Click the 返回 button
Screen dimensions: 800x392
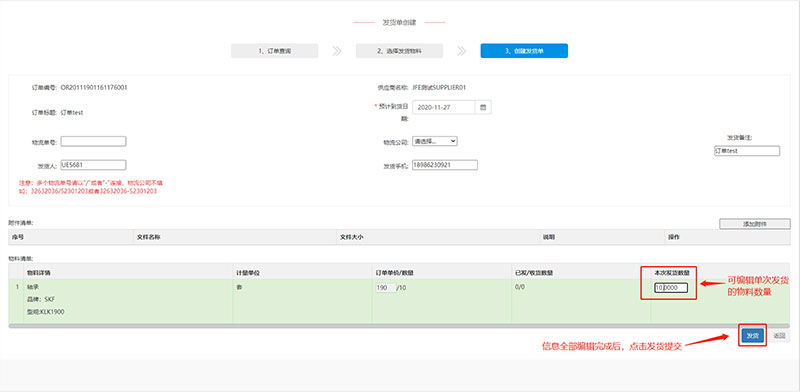[x=779, y=335]
